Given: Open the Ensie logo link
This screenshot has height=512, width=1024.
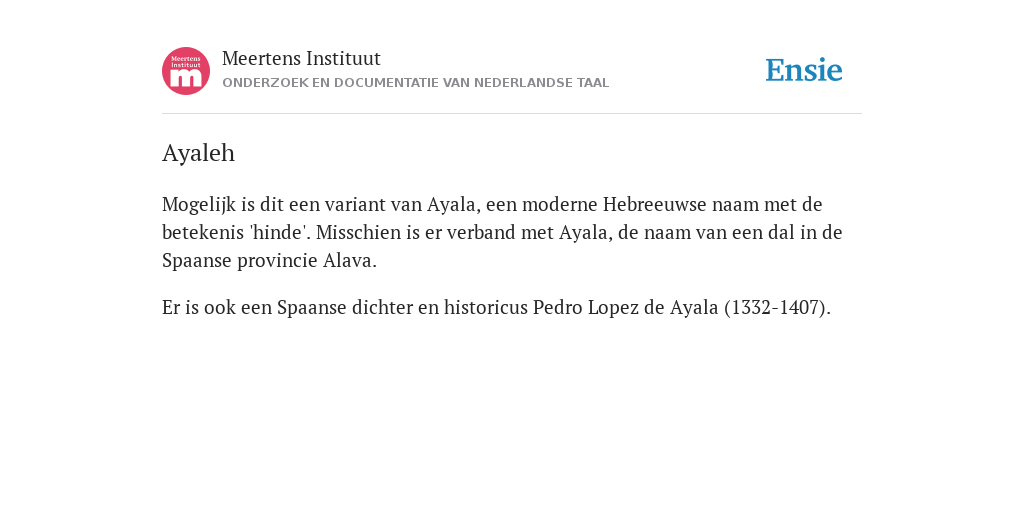Looking at the screenshot, I should (804, 70).
